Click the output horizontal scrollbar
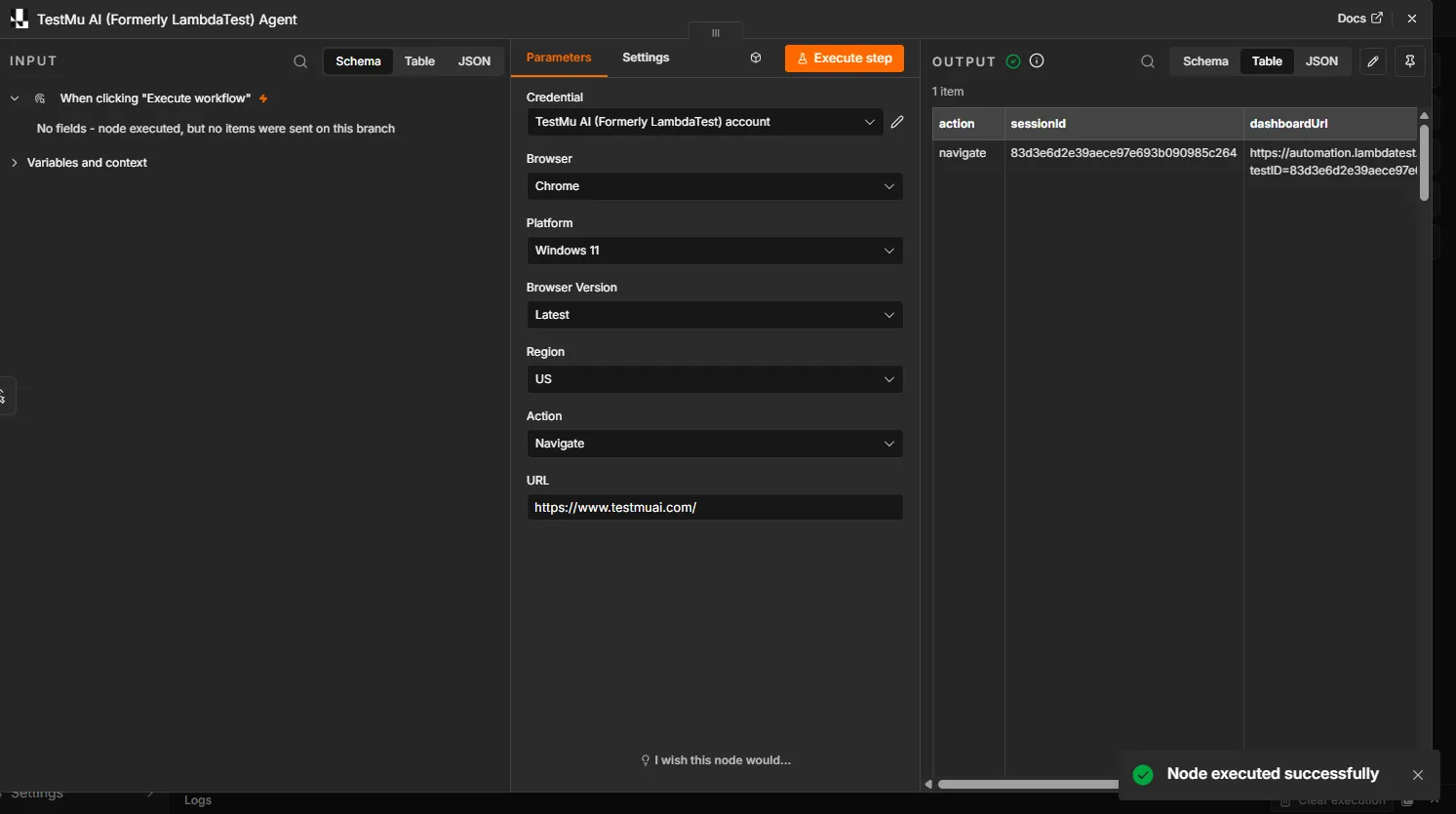This screenshot has height=814, width=1456. tap(1029, 784)
